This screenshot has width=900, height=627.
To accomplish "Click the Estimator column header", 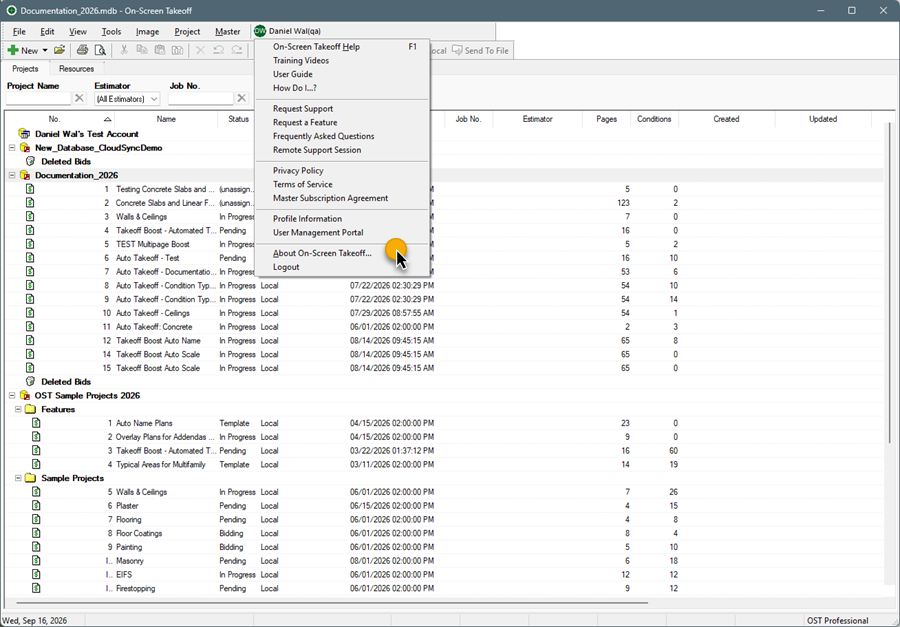I will [537, 119].
